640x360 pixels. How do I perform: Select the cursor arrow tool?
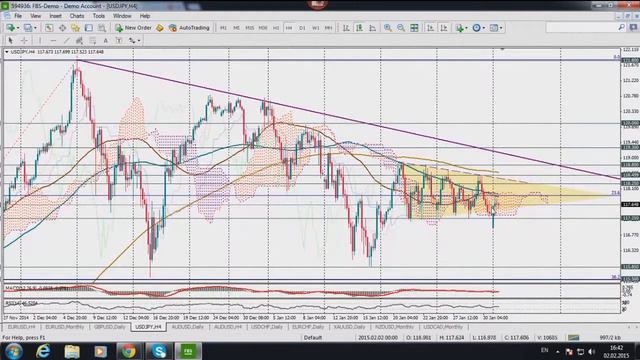click(11, 40)
